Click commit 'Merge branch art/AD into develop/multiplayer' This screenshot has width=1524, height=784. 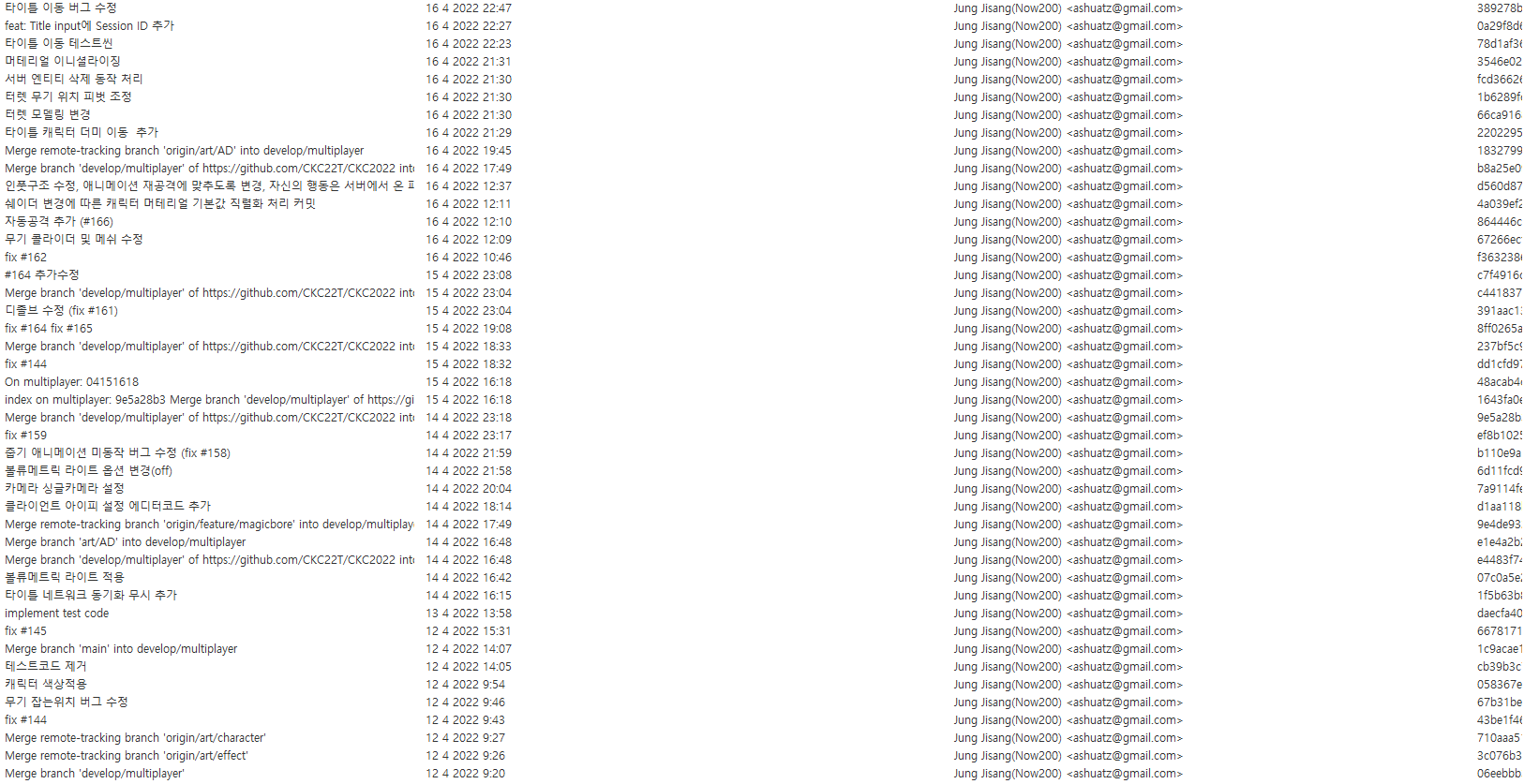point(125,542)
